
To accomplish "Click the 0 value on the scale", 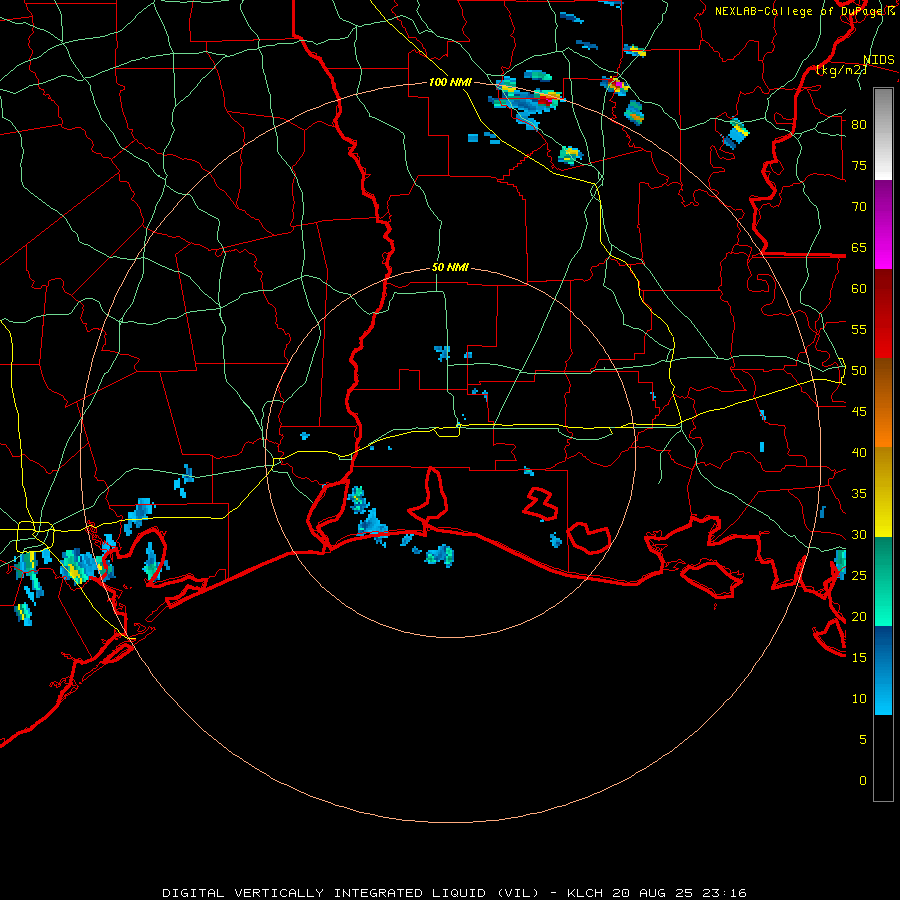I will pos(863,781).
